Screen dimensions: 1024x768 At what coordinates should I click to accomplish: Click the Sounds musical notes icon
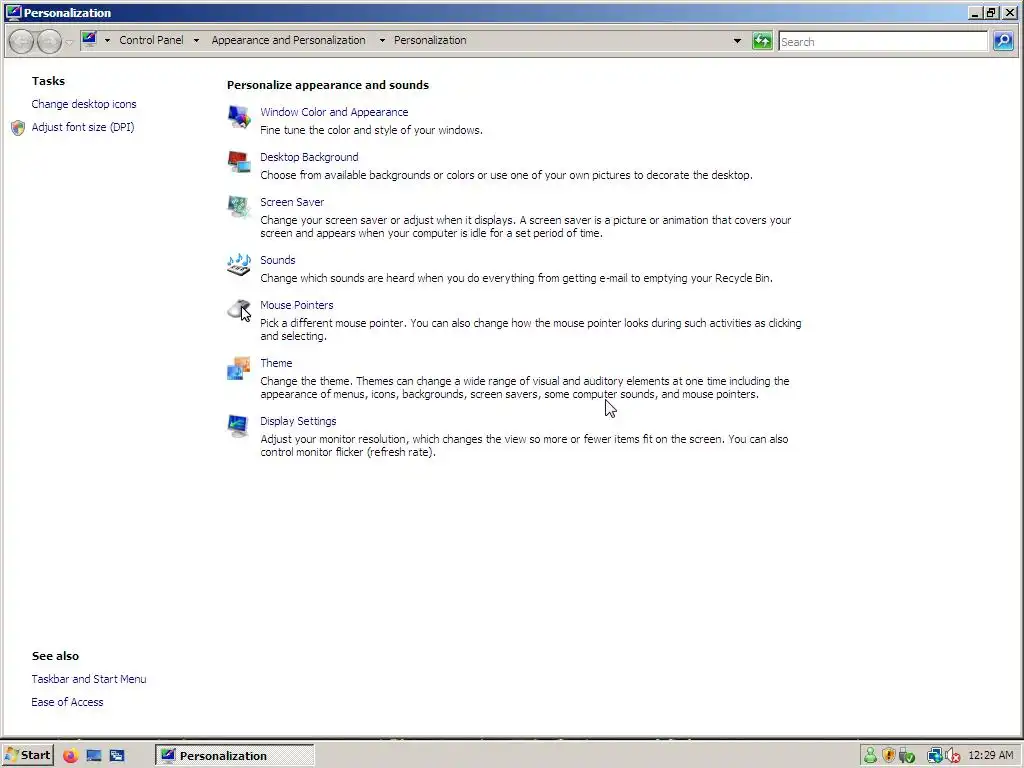238,264
